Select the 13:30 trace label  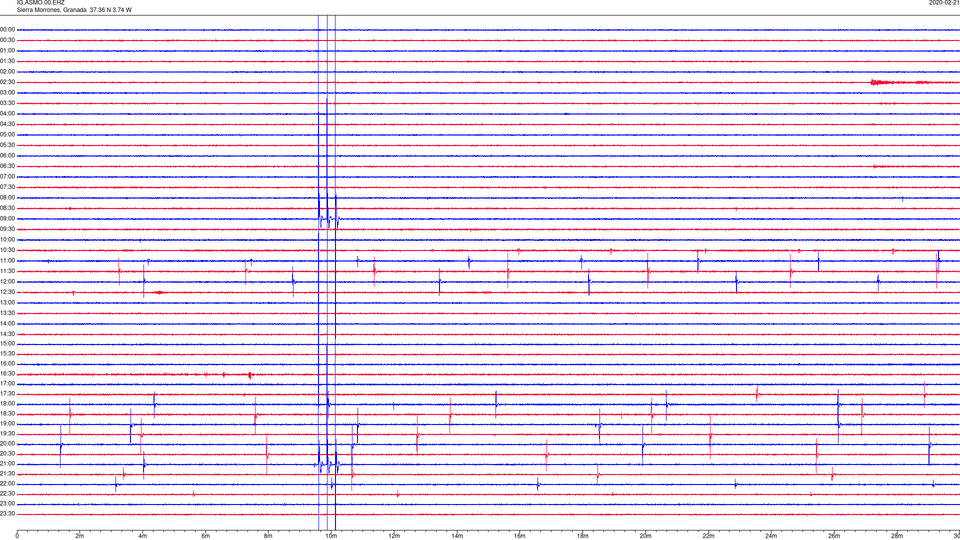8,313
